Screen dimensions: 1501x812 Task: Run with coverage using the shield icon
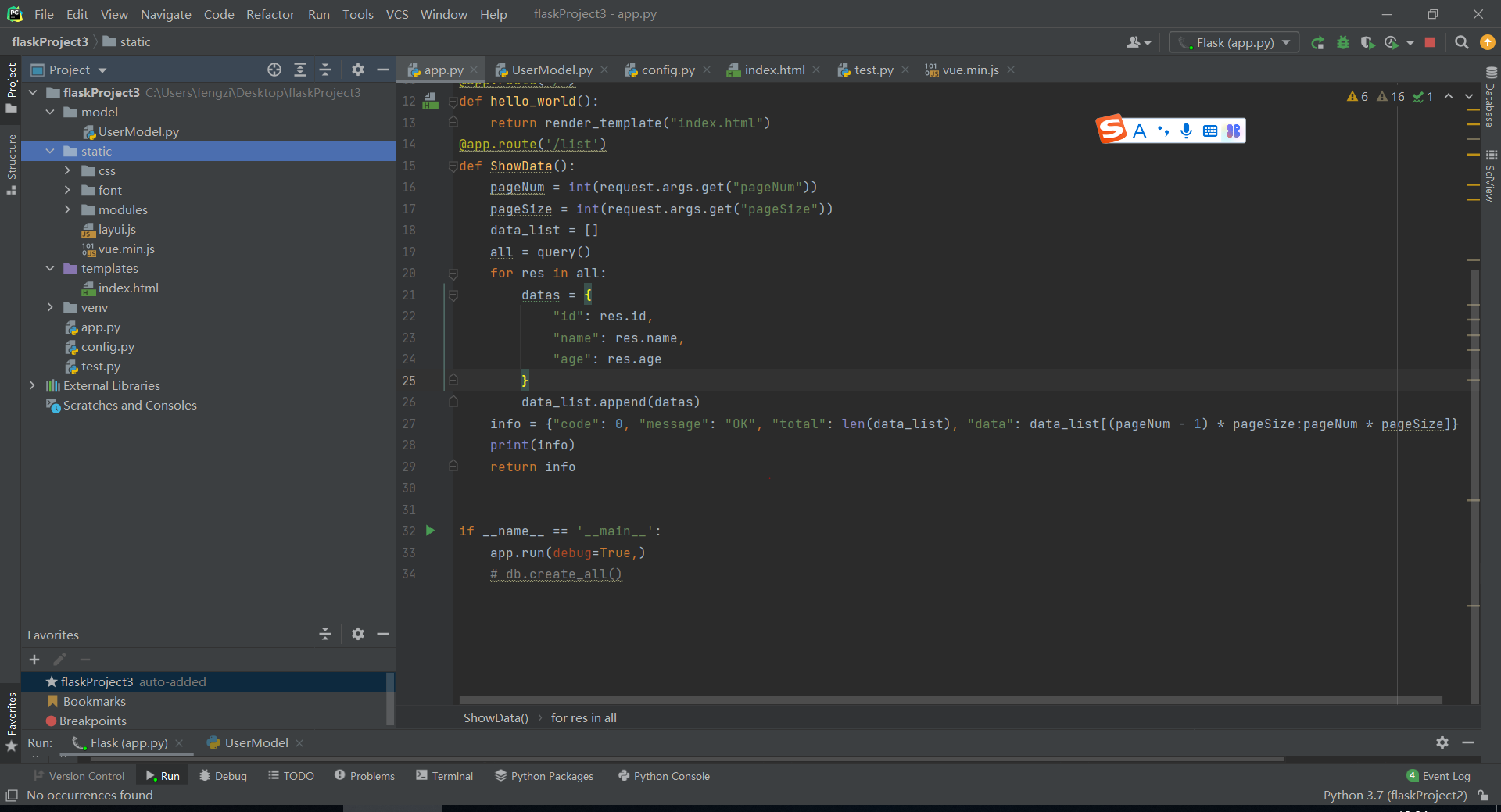1367,43
